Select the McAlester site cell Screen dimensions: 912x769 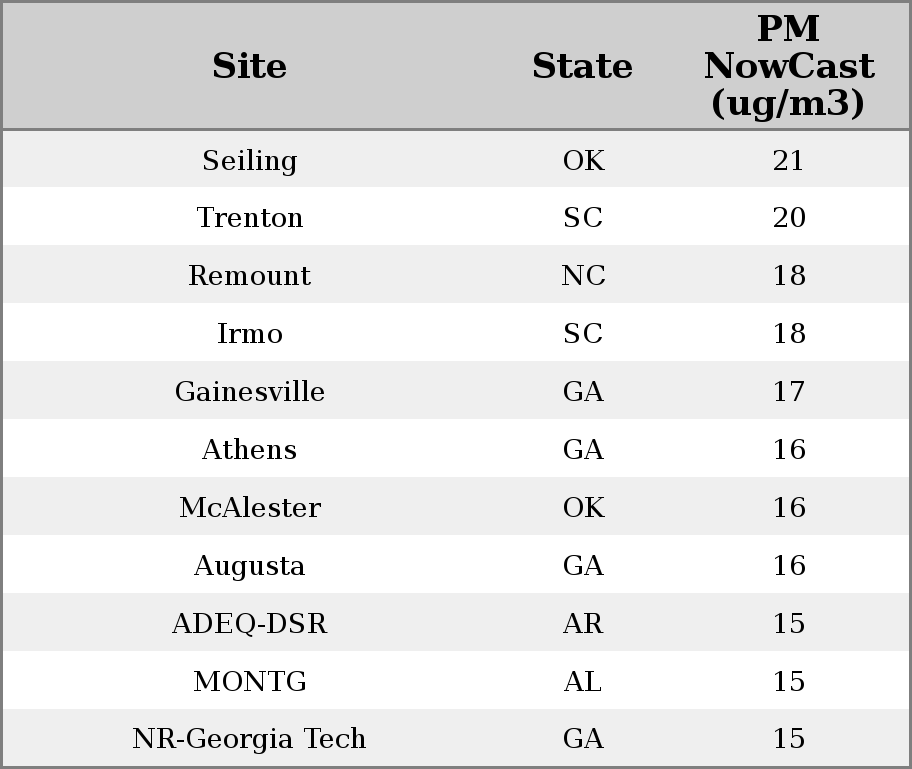(x=250, y=508)
